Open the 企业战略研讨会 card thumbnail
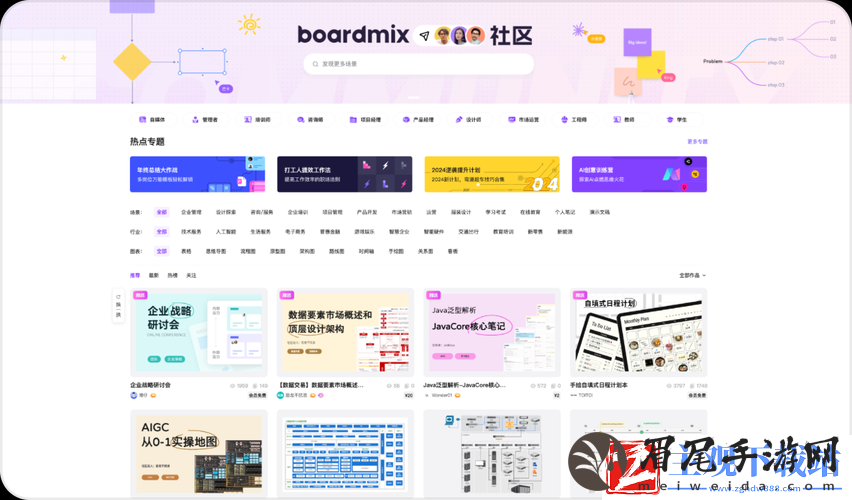The height and width of the screenshot is (500, 852). (198, 333)
